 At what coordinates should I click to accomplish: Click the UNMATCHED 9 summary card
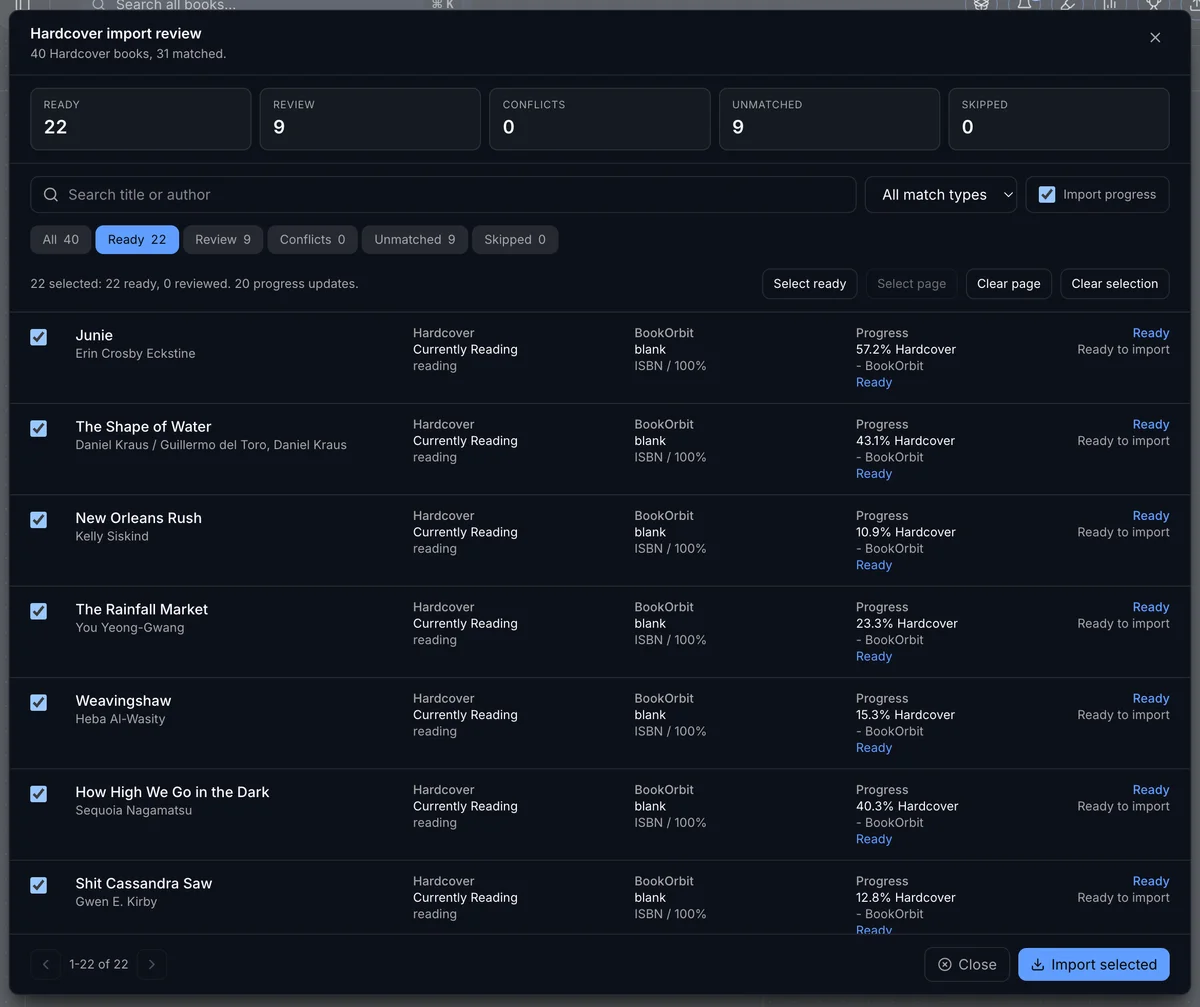829,119
